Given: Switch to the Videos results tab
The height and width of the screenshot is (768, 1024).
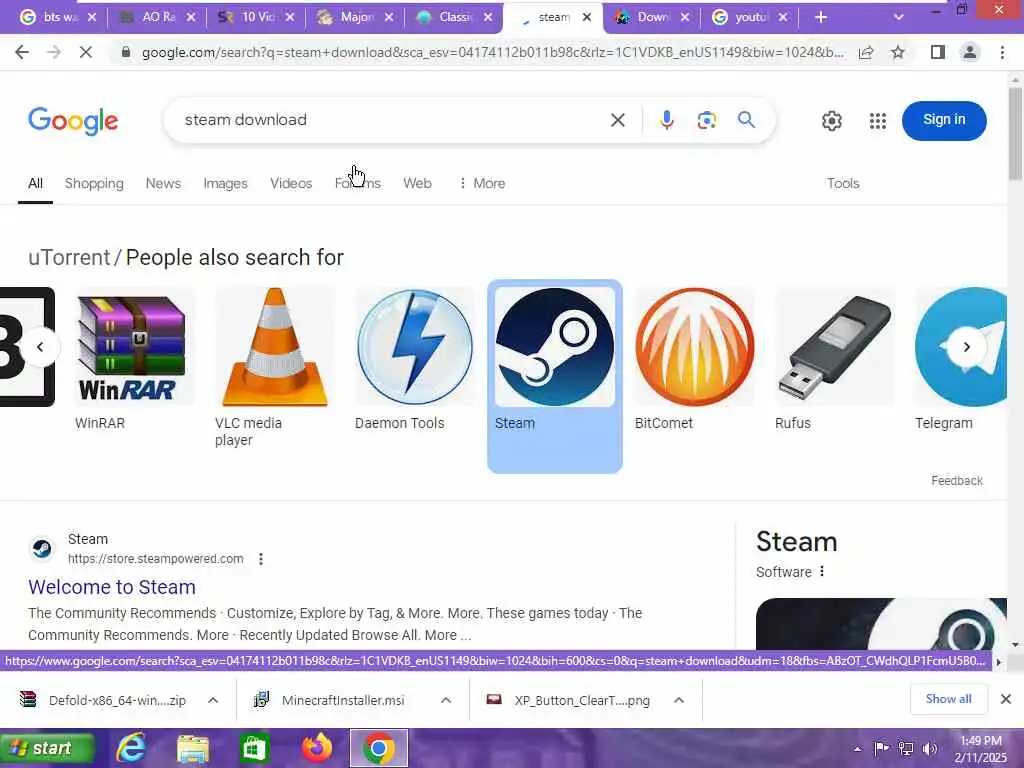Looking at the screenshot, I should [x=291, y=184].
